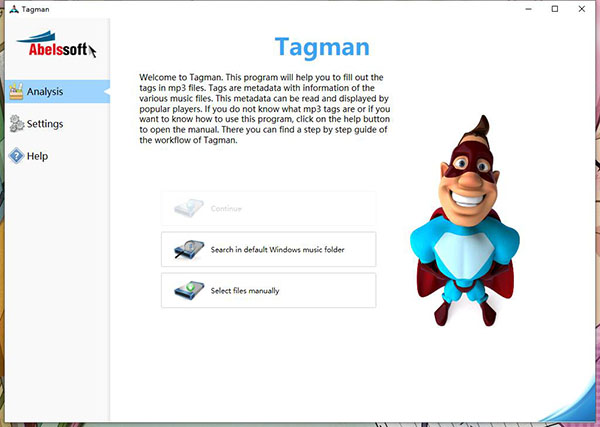
Task: Click the Tagman app icon in title bar
Action: coord(14,9)
